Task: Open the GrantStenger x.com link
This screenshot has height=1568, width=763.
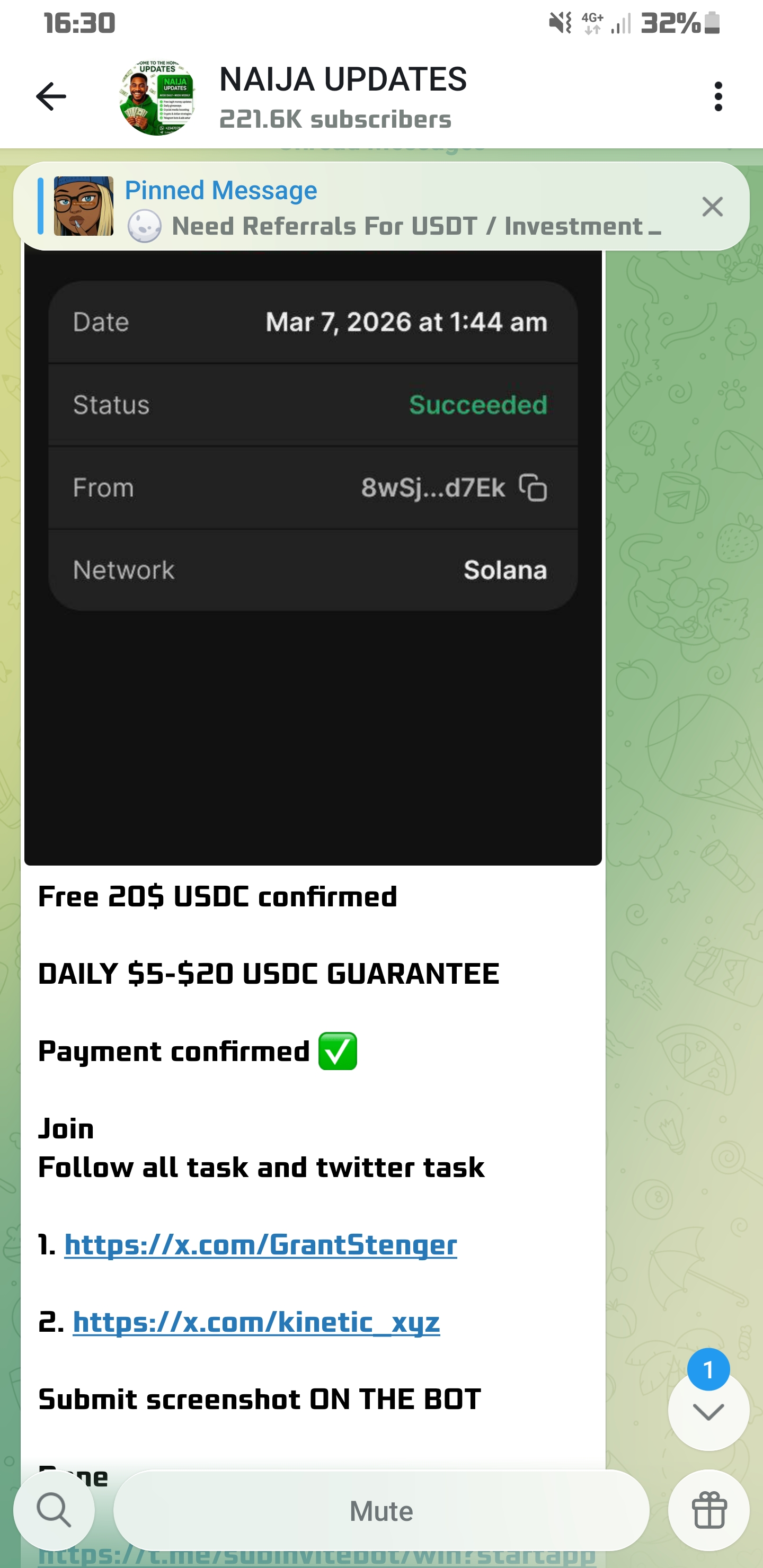Action: tap(260, 1245)
